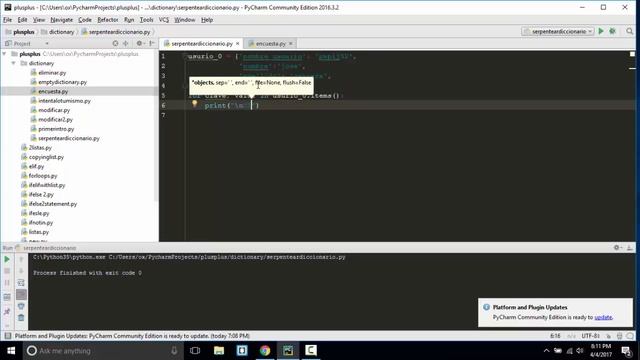Open the Tools menu
The width and height of the screenshot is (640, 360).
146,20
